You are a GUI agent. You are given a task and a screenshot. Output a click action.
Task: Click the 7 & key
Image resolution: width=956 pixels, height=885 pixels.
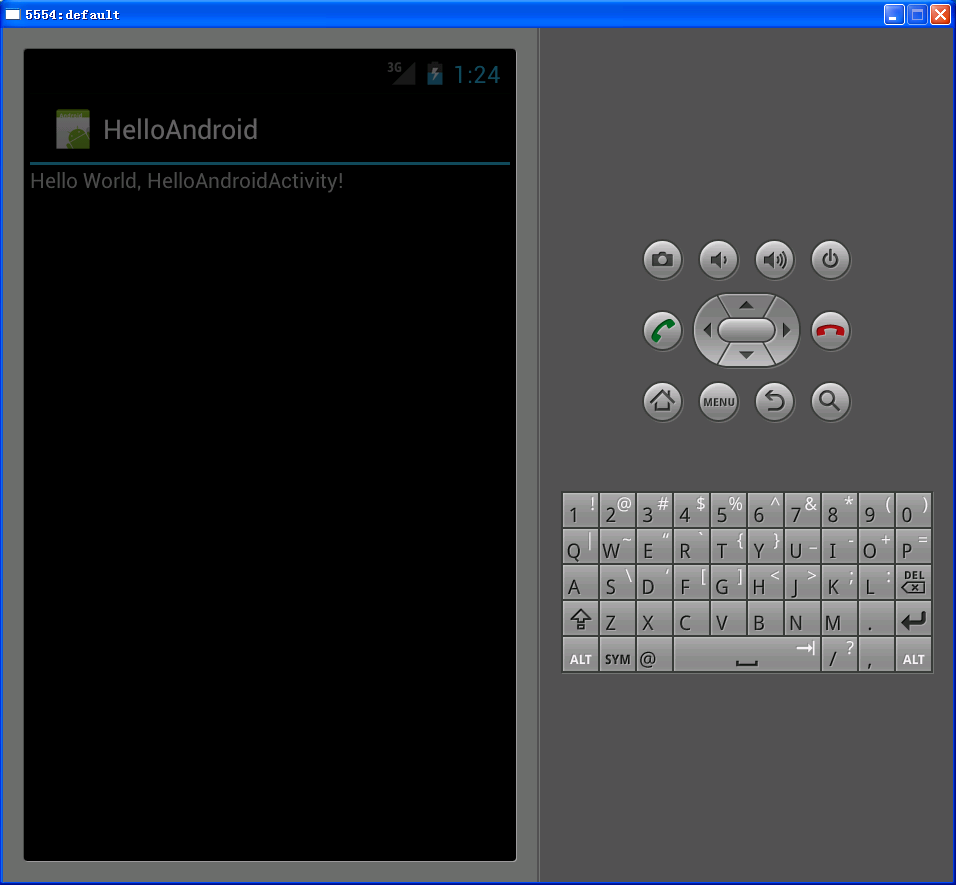(802, 510)
